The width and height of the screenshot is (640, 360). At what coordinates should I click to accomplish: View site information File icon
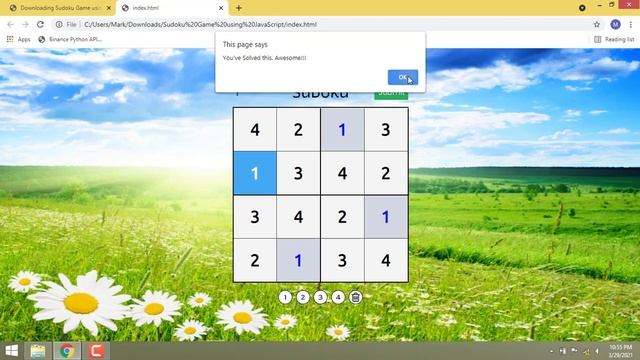tap(67, 24)
